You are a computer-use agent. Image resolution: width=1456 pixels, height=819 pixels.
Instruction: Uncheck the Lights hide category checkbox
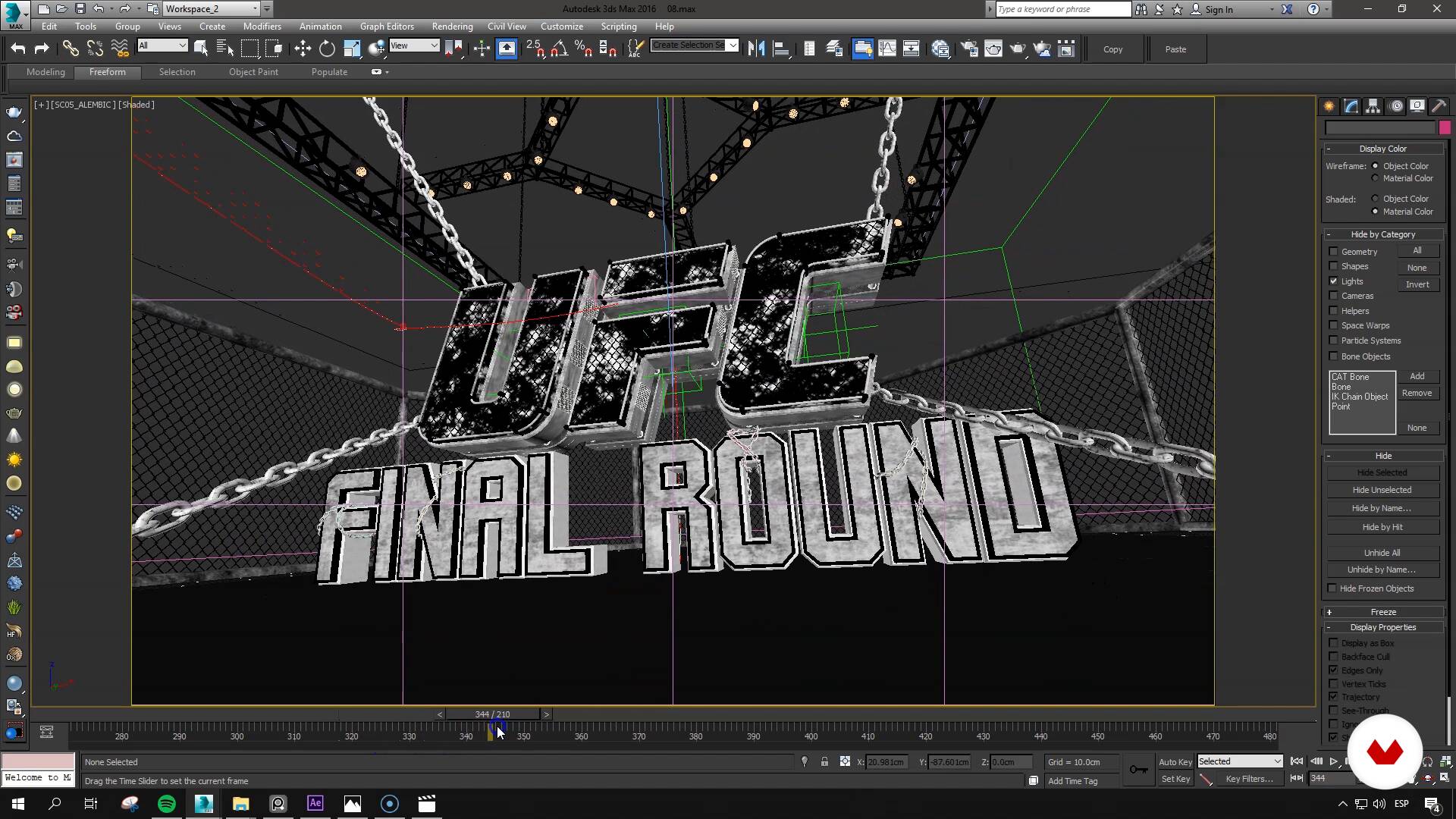[1333, 281]
